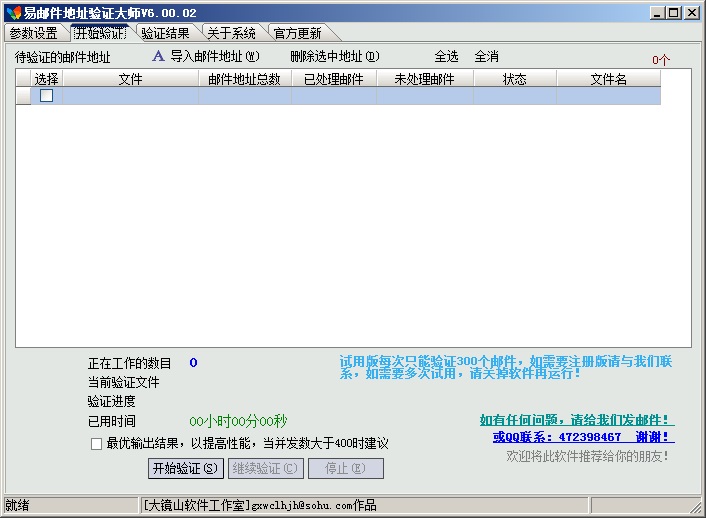Screen dimensions: 706x518
Task: Click 全选 to select all files
Action: coord(446,57)
